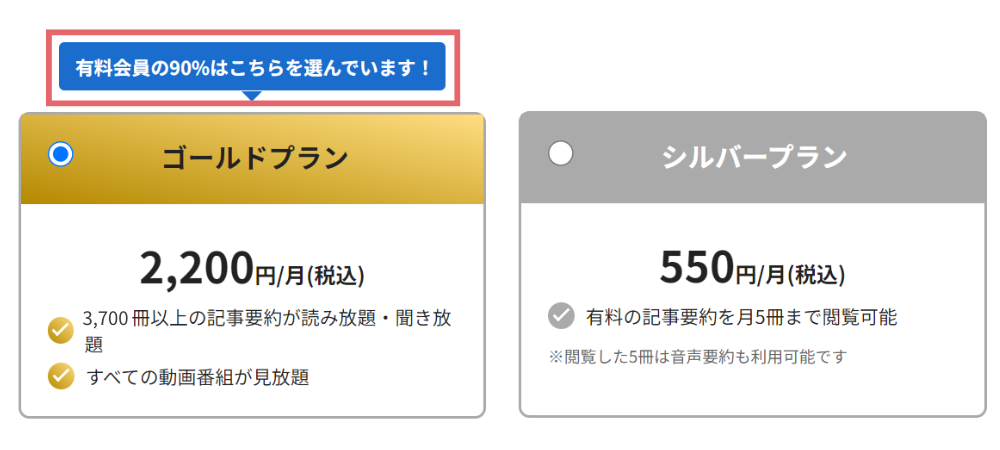Click the シルバープラン title text
The height and width of the screenshot is (450, 1000).
(x=754, y=158)
